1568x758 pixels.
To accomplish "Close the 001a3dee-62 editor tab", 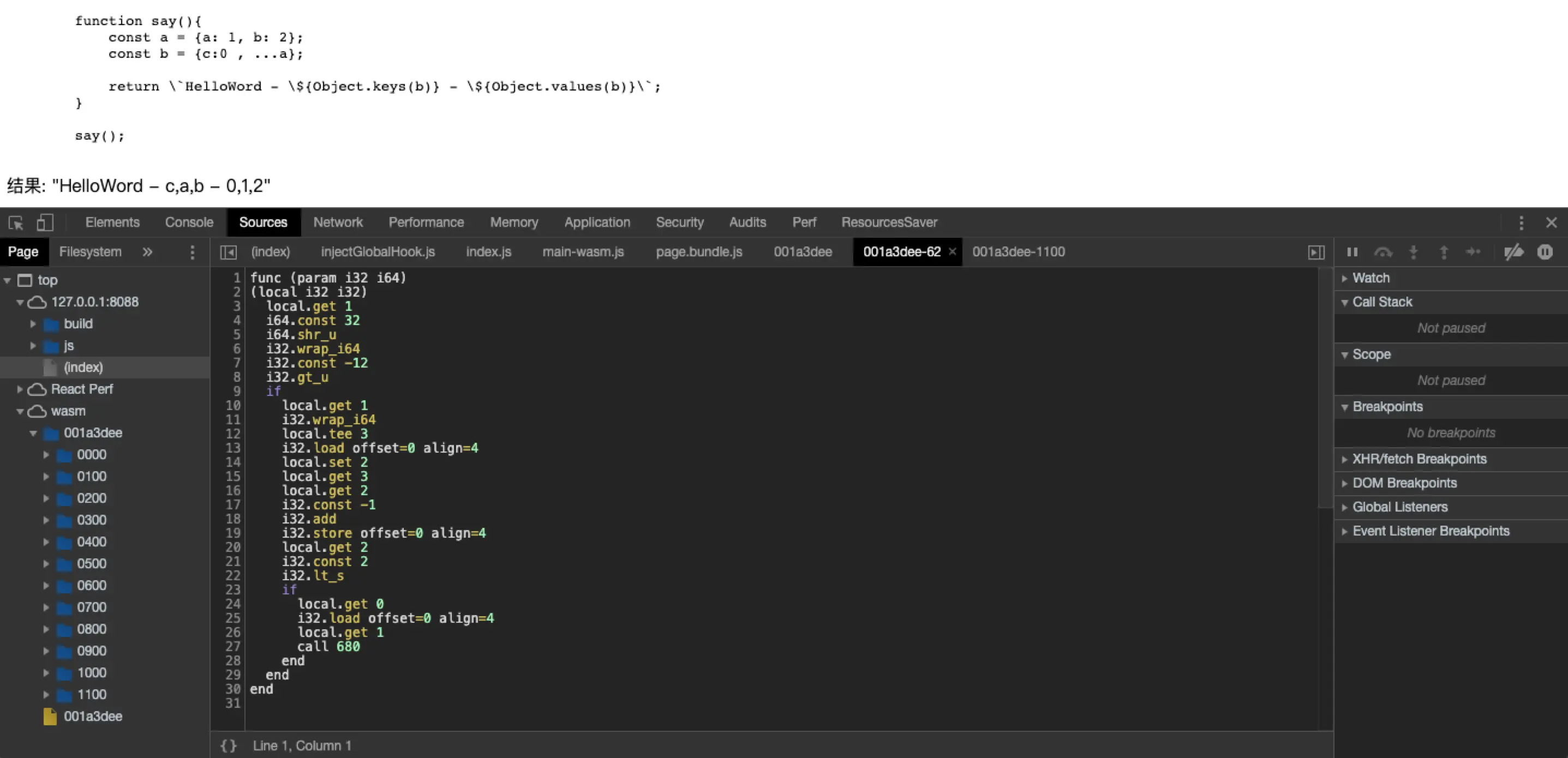I will pyautogui.click(x=952, y=251).
